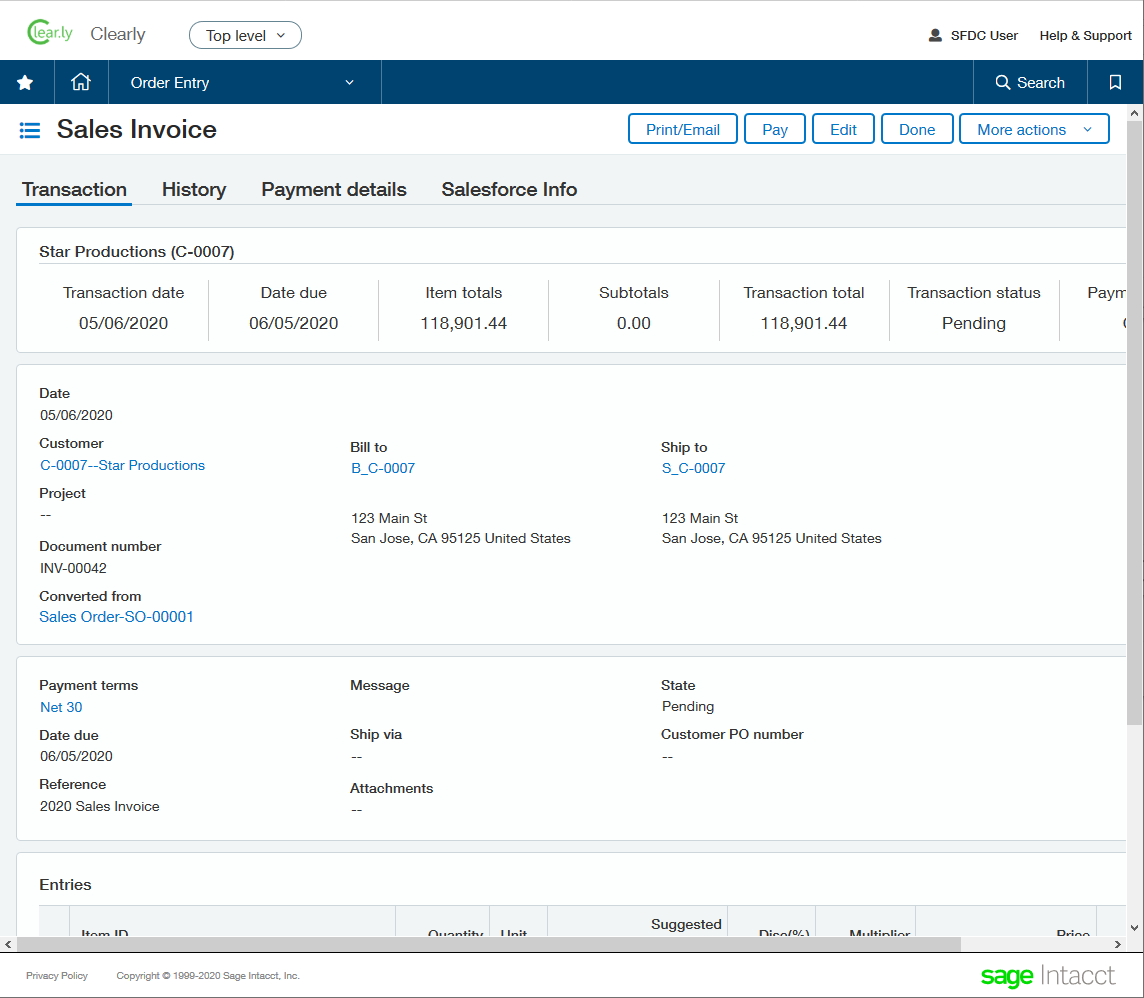
Task: Open the Order Entry module dropdown
Action: (243, 83)
